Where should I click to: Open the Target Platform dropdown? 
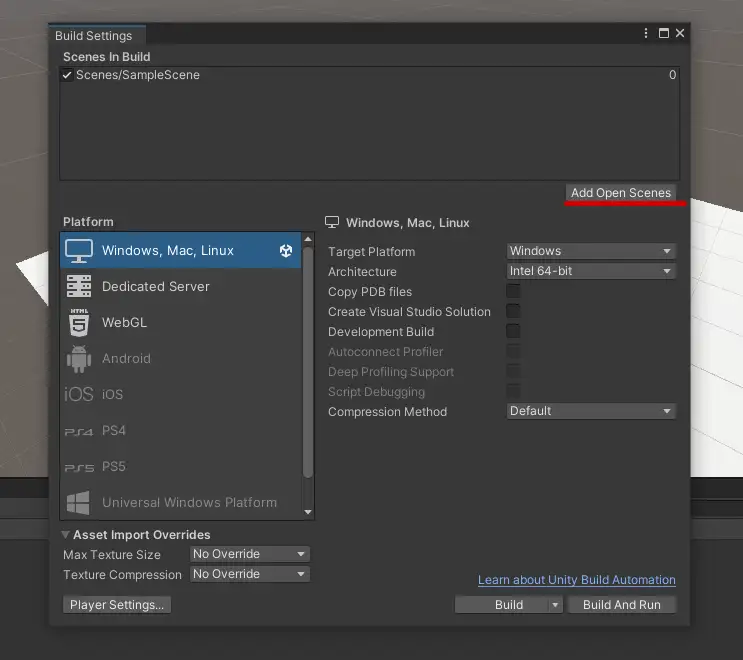[591, 251]
